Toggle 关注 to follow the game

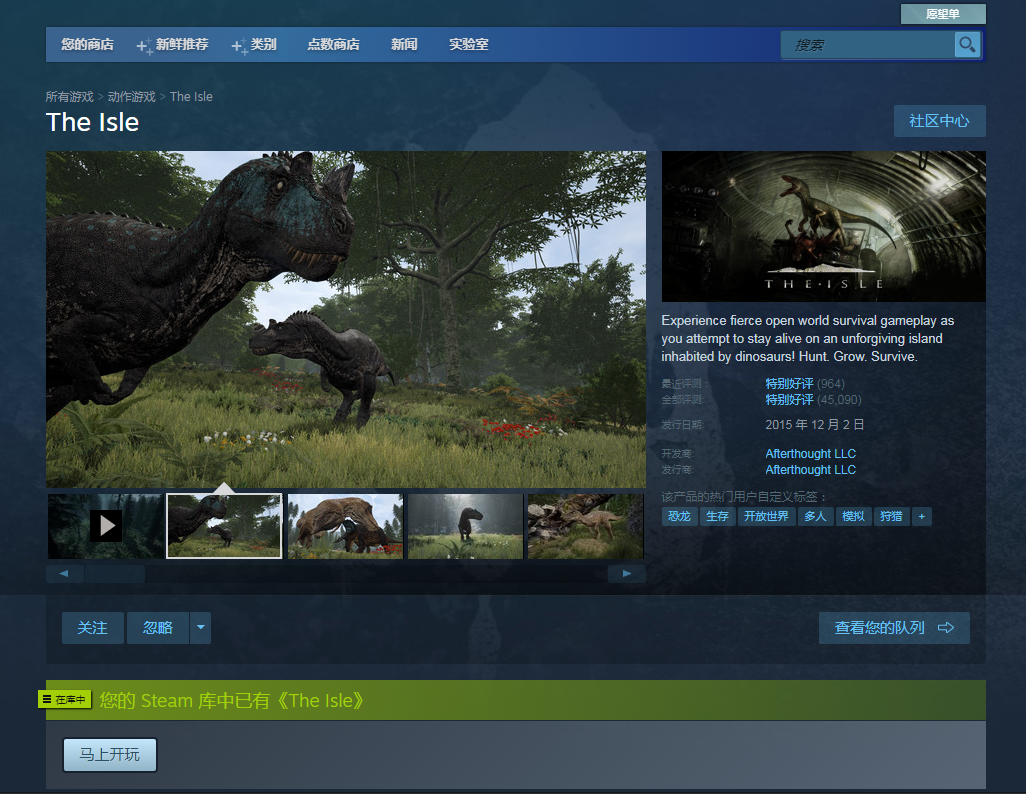[x=93, y=628]
